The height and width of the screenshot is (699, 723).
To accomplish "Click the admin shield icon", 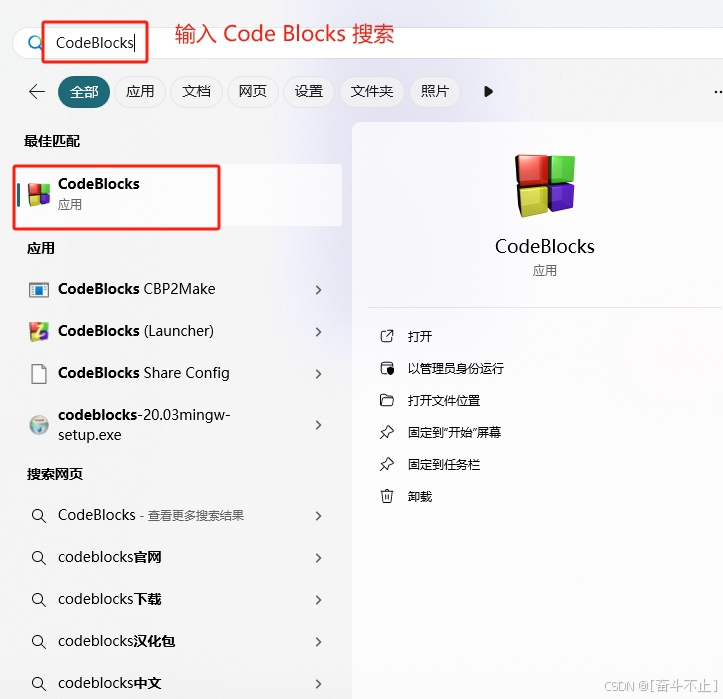I will pyautogui.click(x=387, y=368).
